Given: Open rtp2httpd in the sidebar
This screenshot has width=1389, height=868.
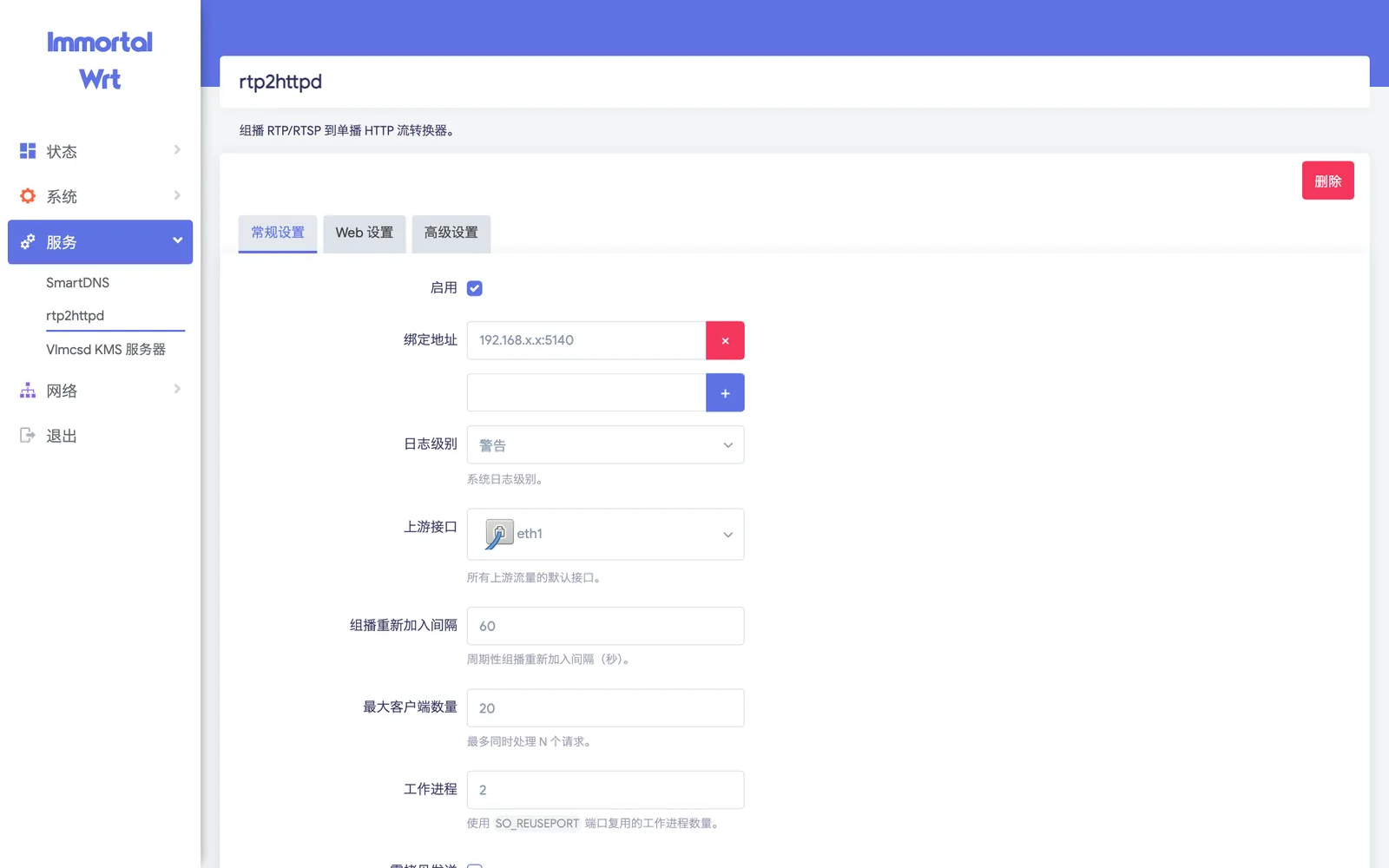Looking at the screenshot, I should pos(76,316).
